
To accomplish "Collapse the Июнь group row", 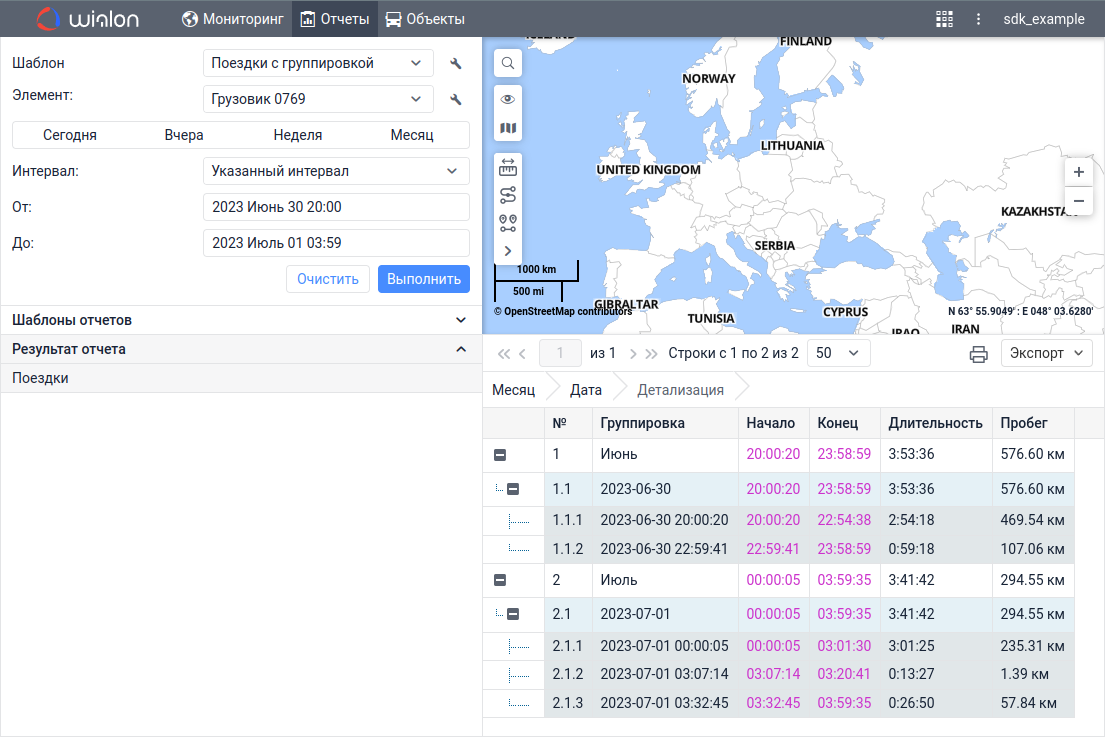I will [500, 455].
